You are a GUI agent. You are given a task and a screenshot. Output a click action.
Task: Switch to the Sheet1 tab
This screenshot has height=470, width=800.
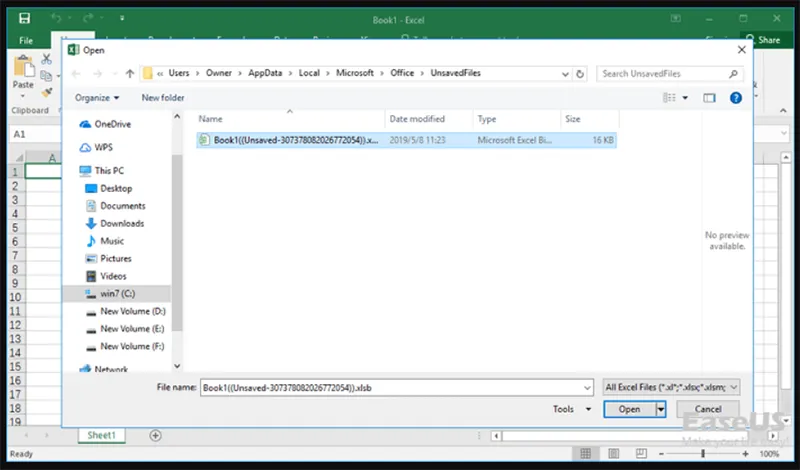(x=101, y=435)
